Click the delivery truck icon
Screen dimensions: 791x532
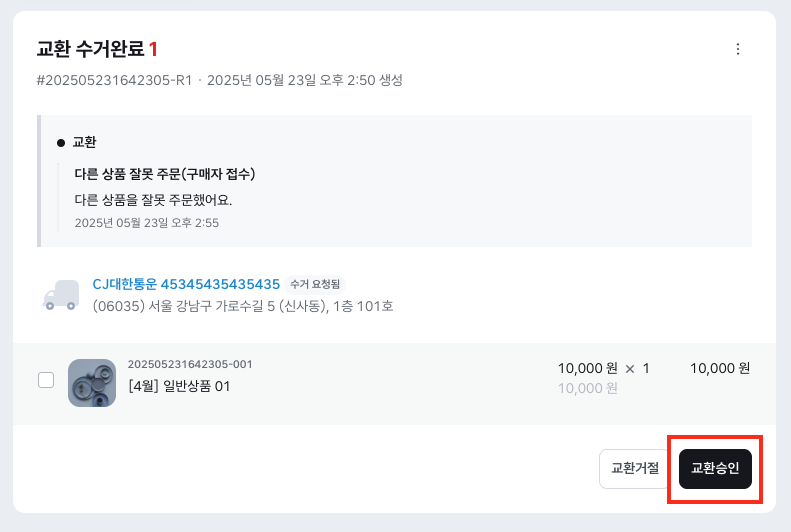60,294
